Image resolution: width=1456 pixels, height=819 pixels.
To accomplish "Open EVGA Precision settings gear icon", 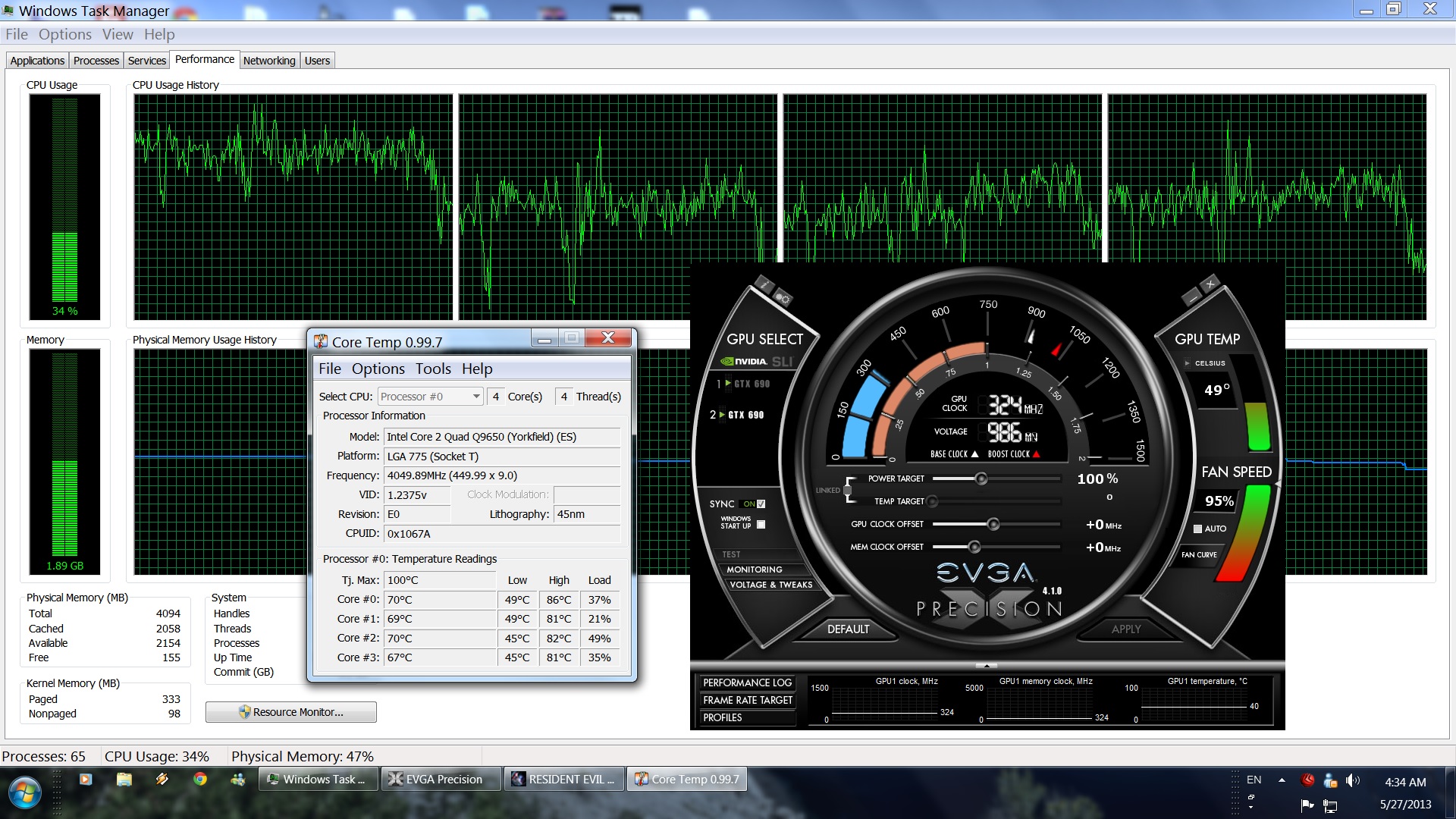I will [783, 299].
